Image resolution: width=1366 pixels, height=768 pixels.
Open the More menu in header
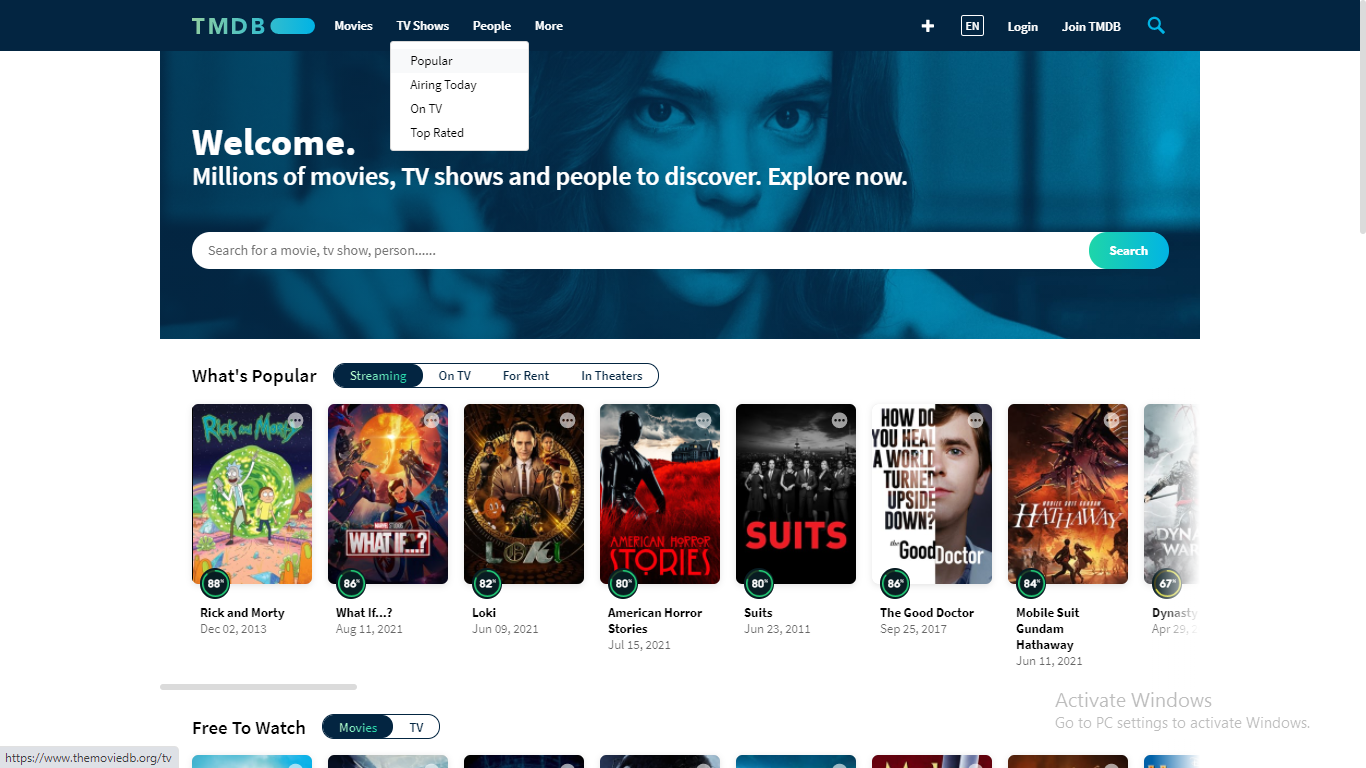(x=549, y=26)
